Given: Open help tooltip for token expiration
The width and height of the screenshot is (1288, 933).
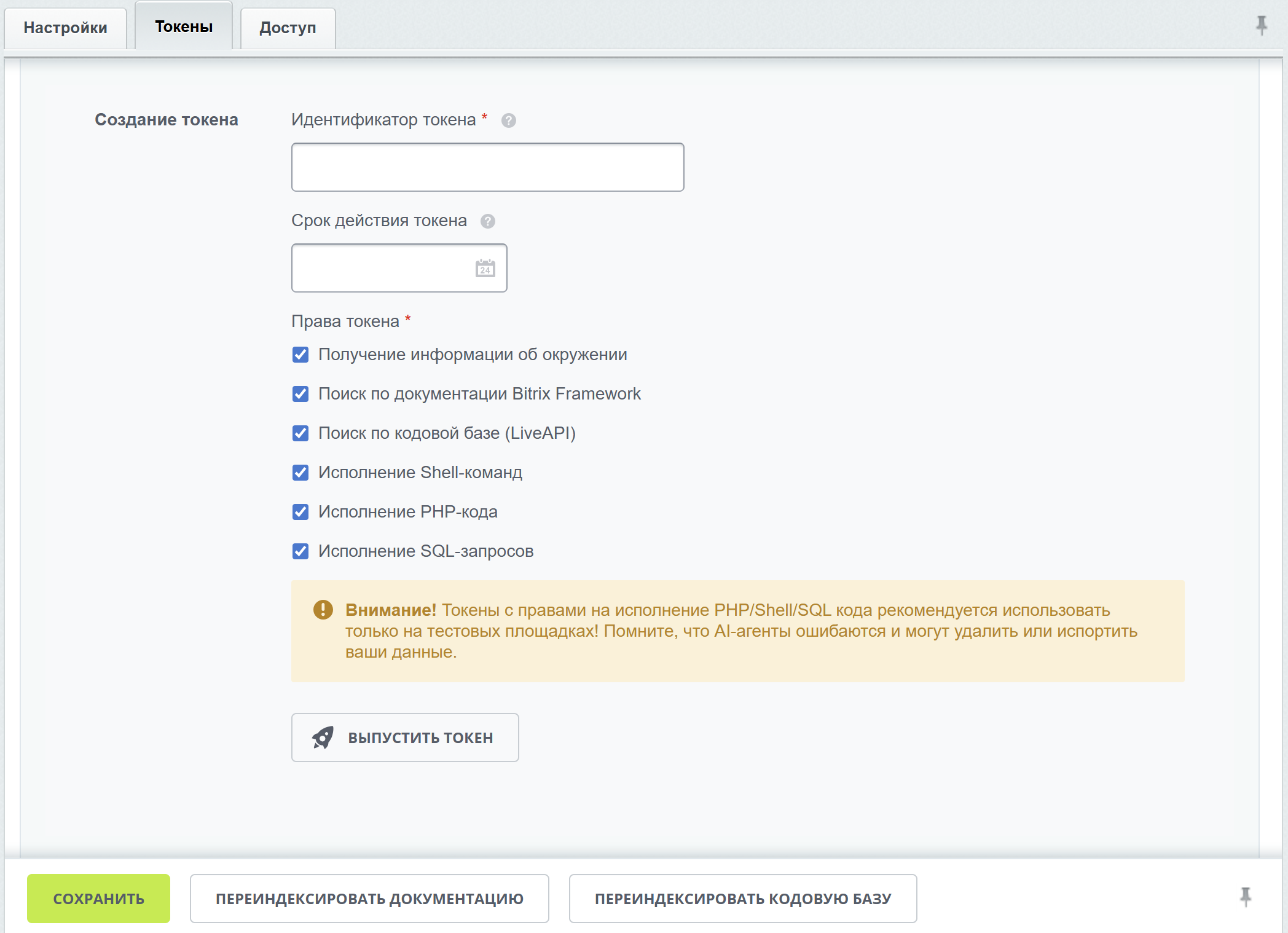Looking at the screenshot, I should (487, 221).
